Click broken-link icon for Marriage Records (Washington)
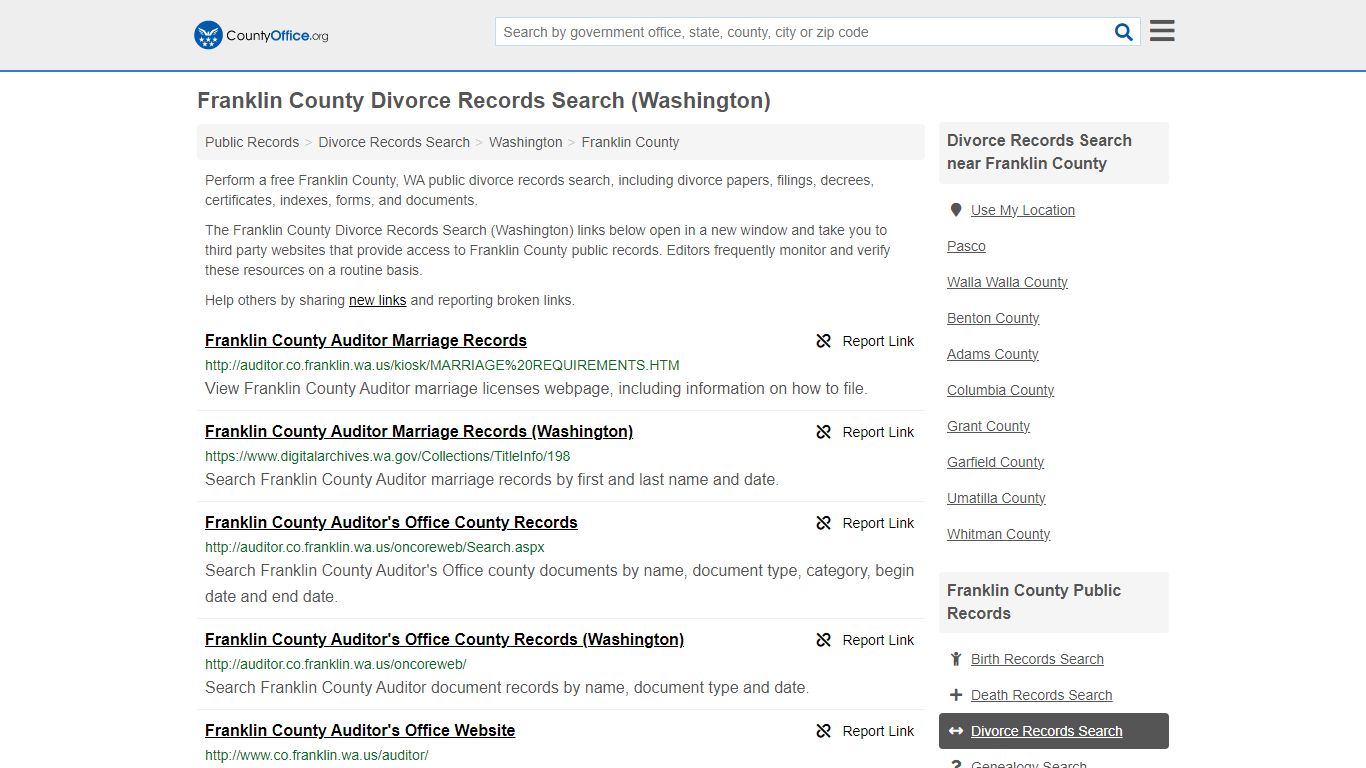Image resolution: width=1366 pixels, height=768 pixels. click(x=824, y=432)
